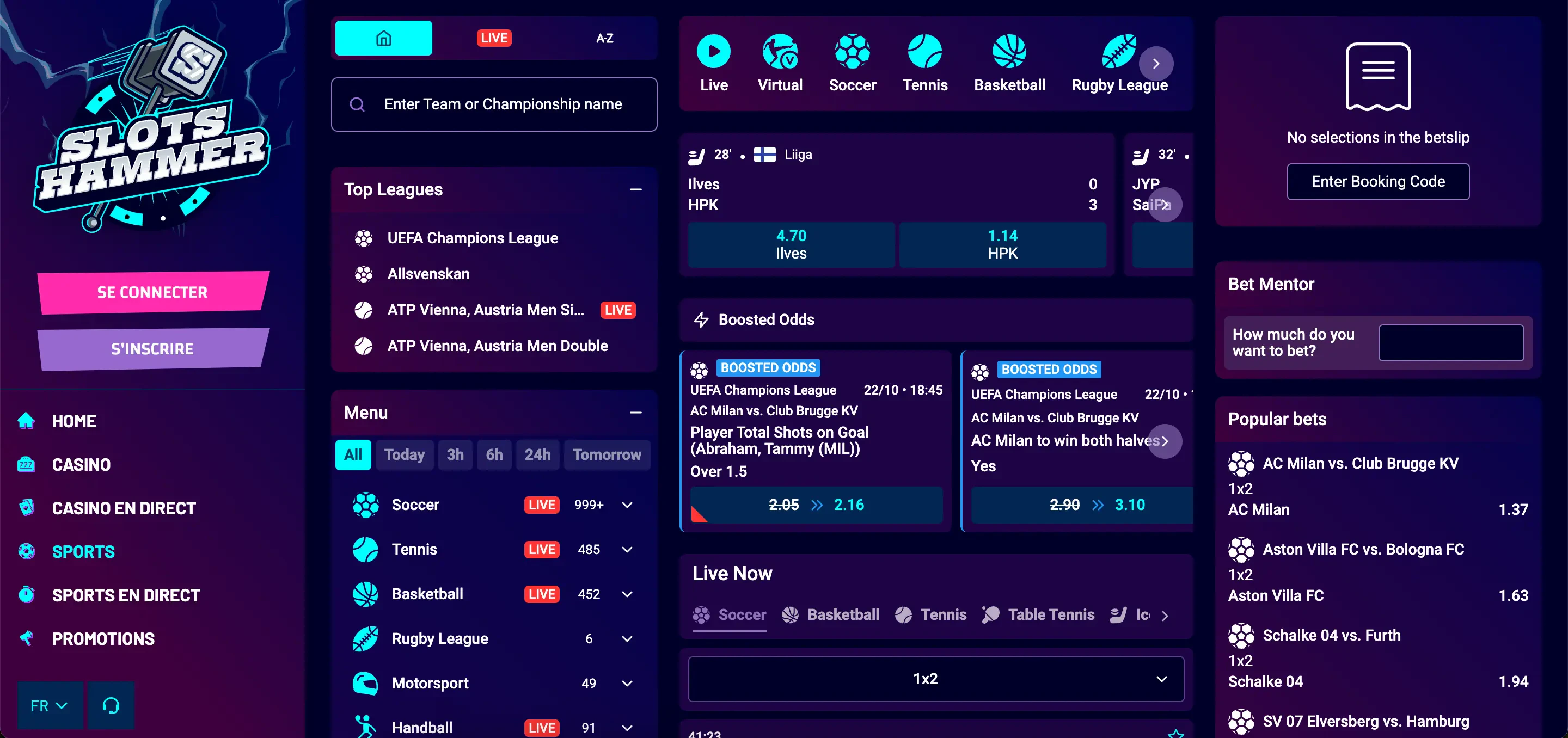Click the home house icon beside HOME
The width and height of the screenshot is (1568, 738).
[x=26, y=420]
